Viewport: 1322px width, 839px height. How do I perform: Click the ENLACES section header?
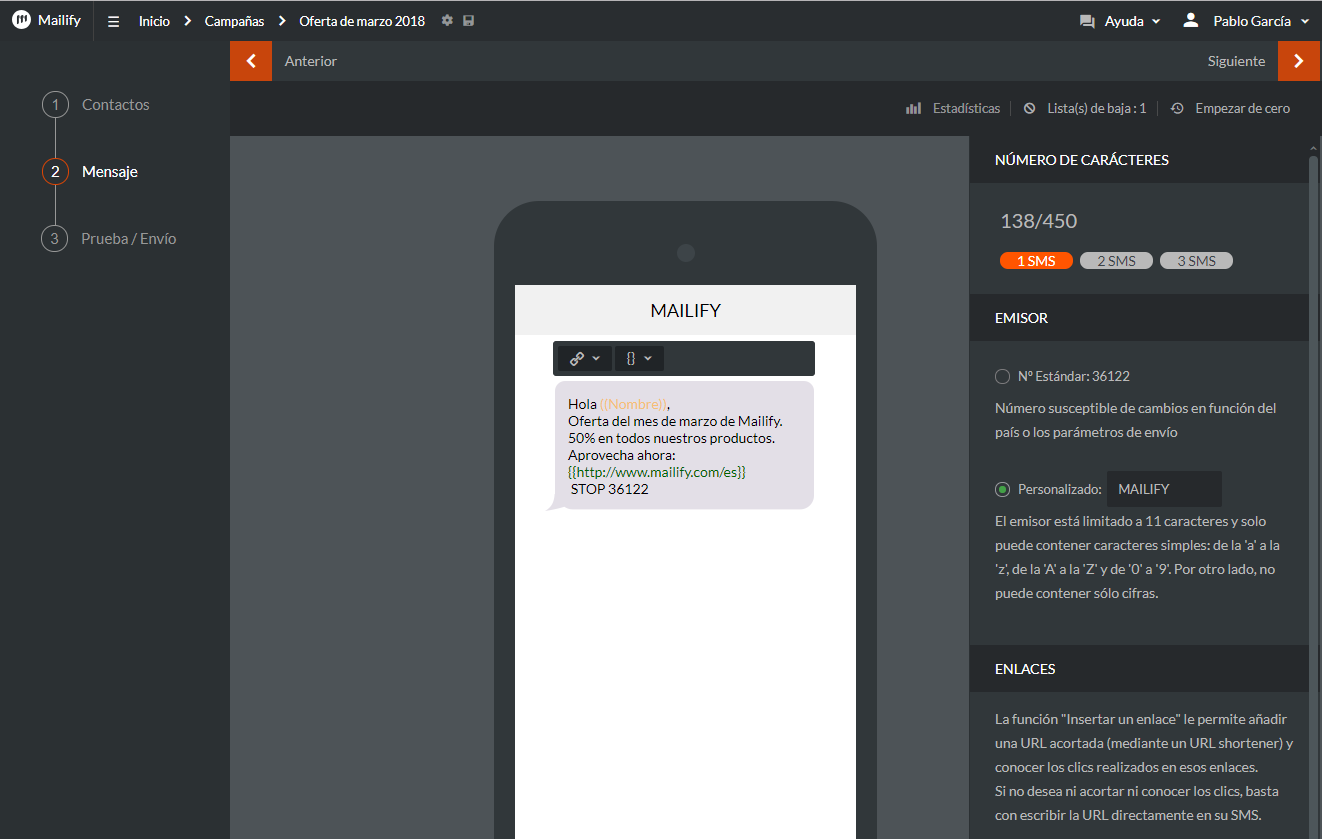[1025, 669]
